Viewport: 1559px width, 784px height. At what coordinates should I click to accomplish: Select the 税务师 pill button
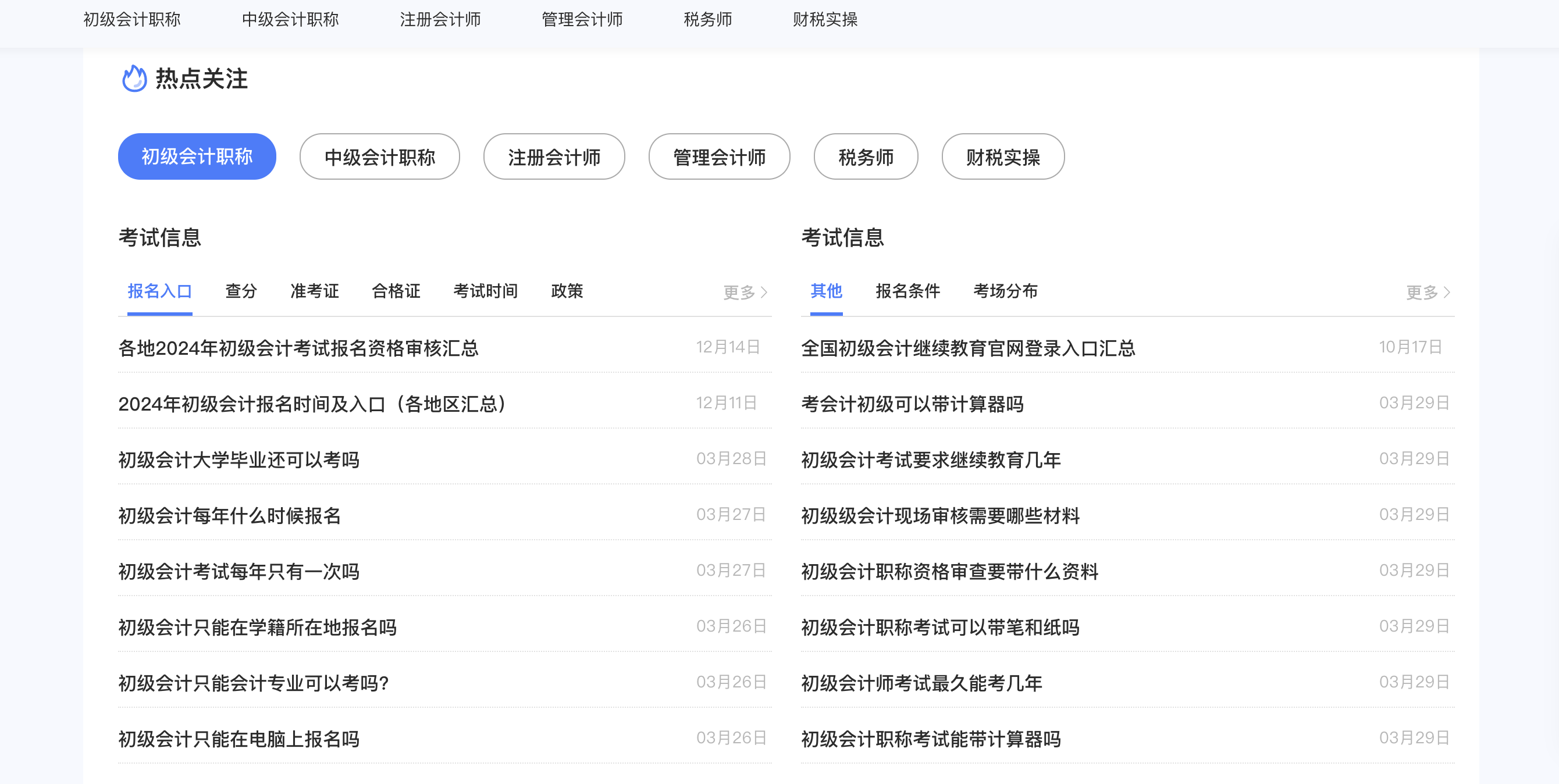click(x=866, y=156)
